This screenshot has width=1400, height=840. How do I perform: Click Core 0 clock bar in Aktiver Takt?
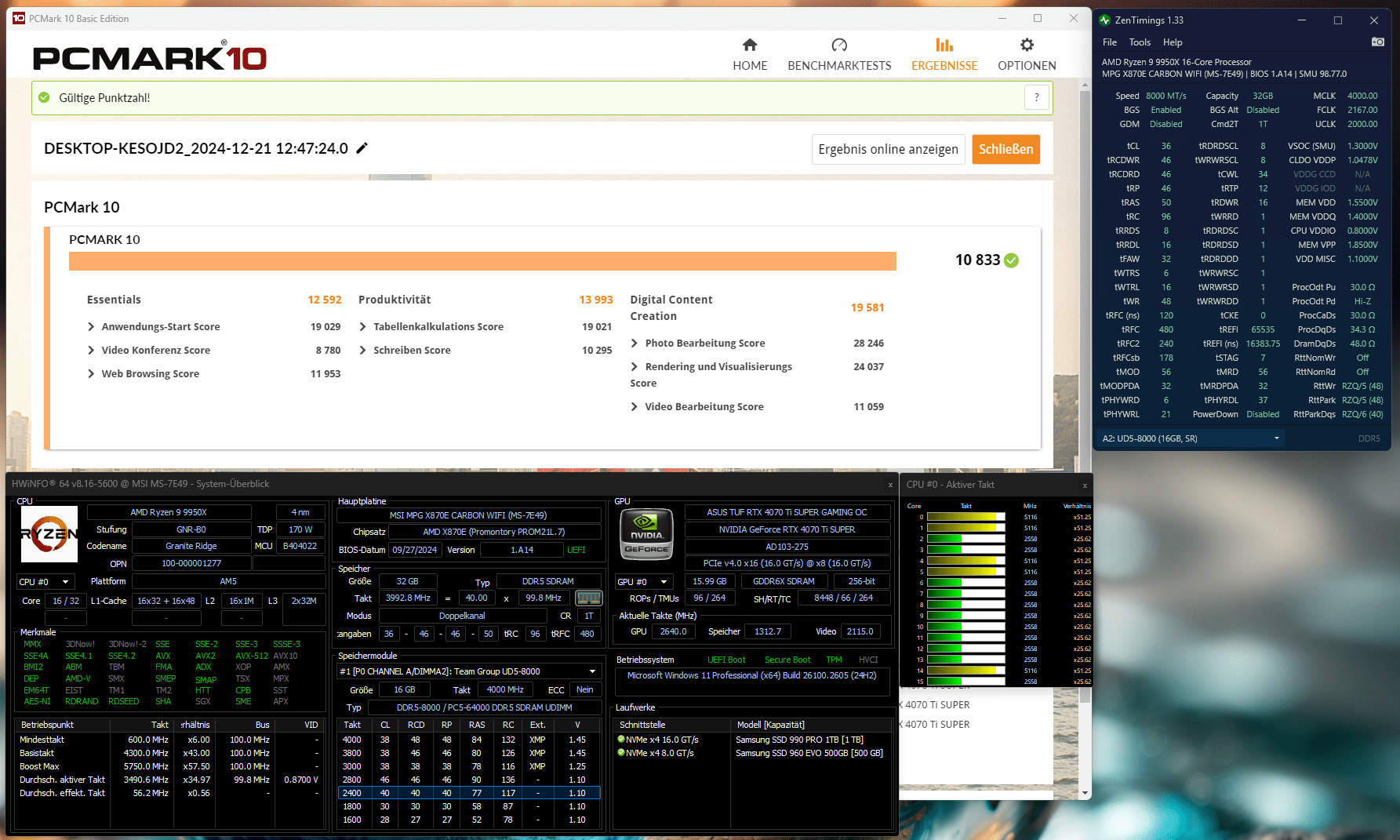965,517
